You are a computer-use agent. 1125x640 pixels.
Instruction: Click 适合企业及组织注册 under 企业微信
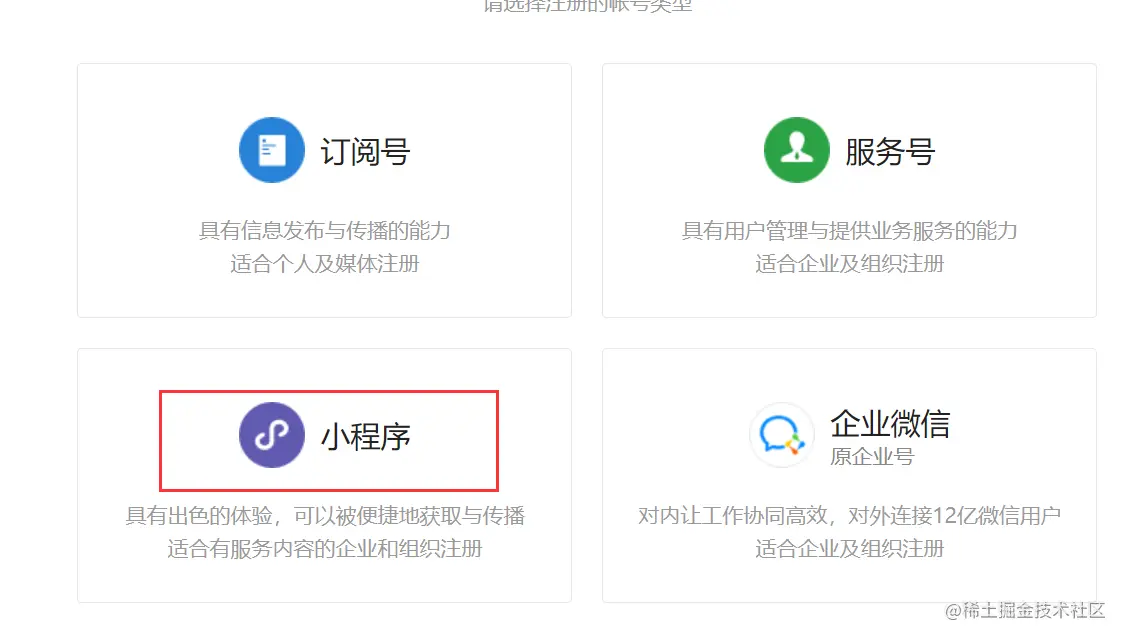849,549
